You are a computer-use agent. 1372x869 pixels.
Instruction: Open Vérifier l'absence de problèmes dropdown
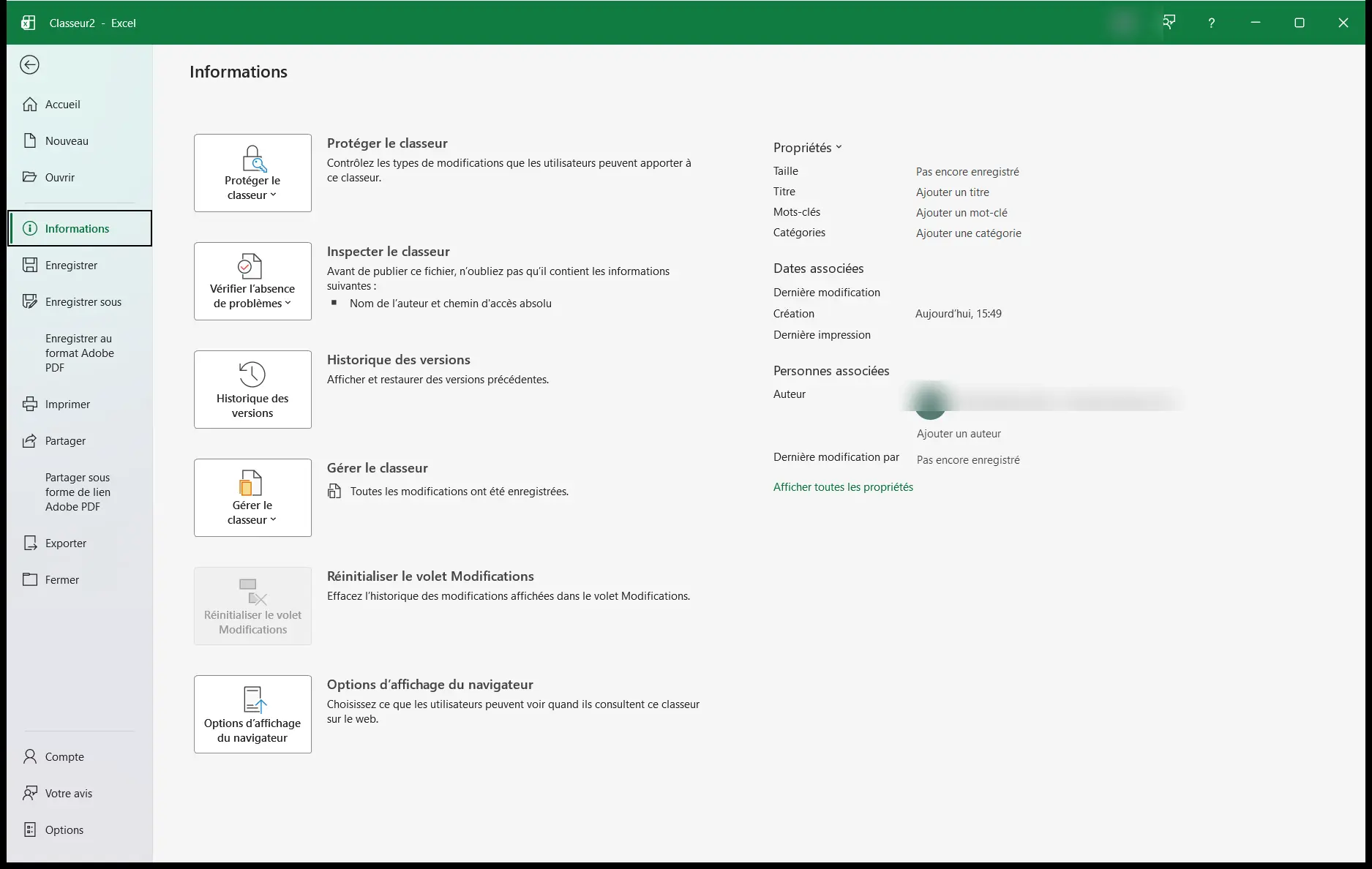click(252, 281)
